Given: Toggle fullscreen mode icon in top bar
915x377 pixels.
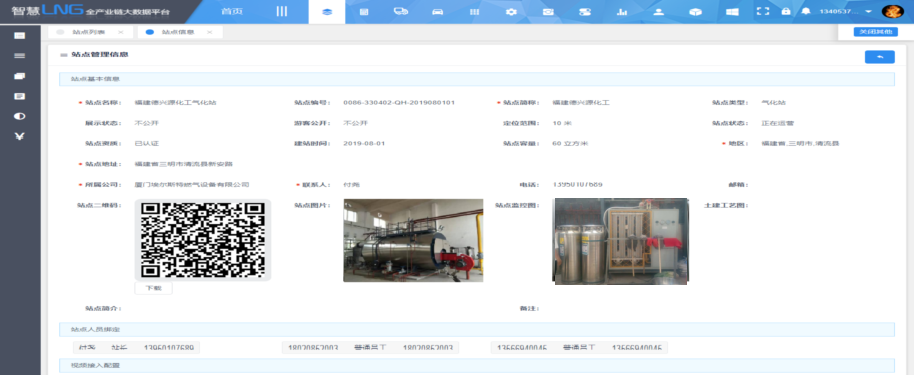Looking at the screenshot, I should click(763, 11).
